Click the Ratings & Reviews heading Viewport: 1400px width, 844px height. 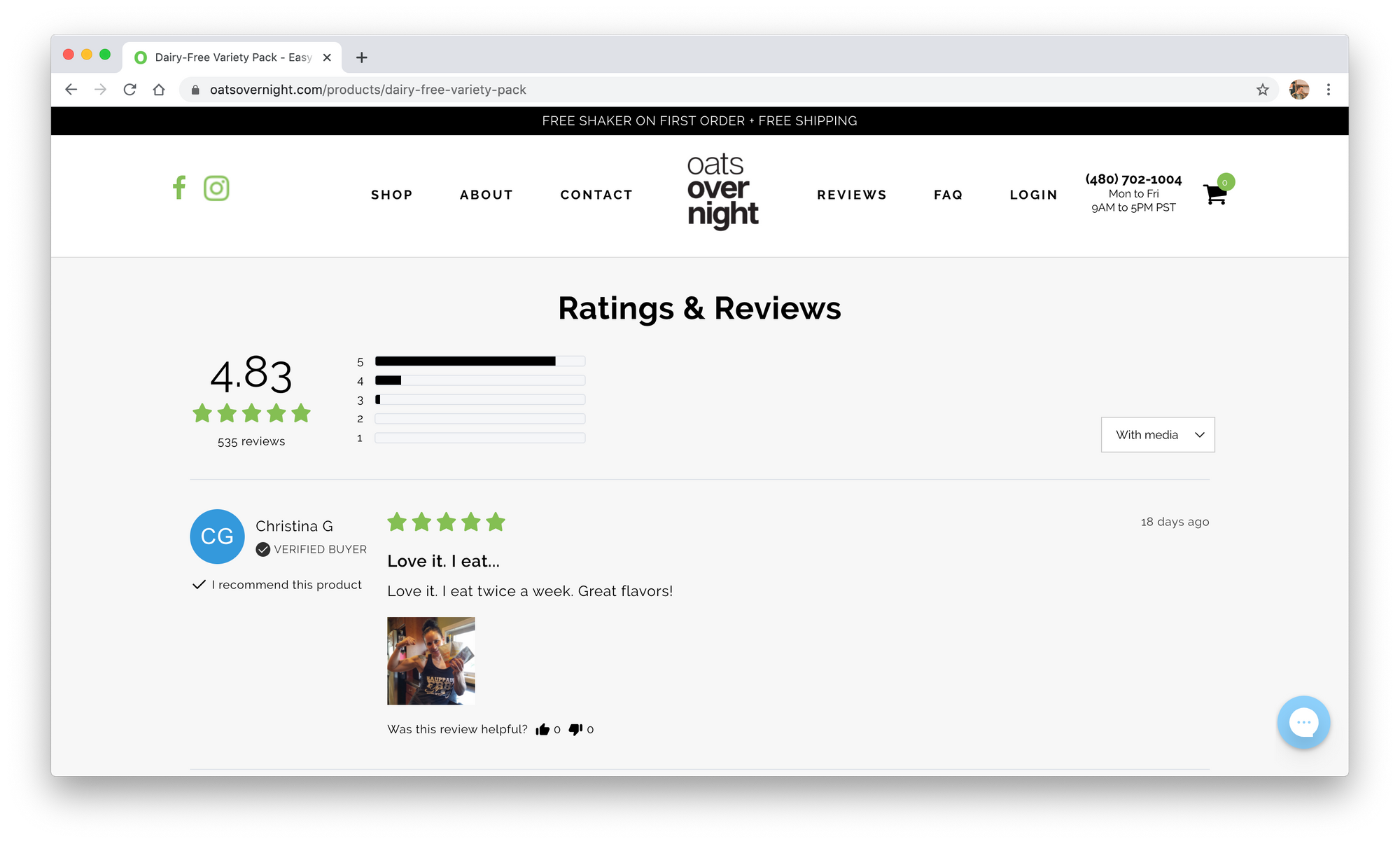(x=699, y=308)
